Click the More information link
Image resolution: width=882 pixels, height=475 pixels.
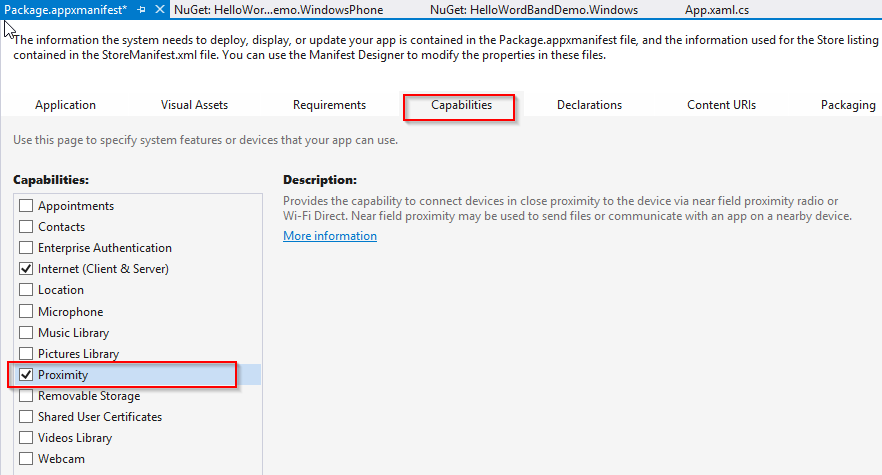click(x=330, y=236)
